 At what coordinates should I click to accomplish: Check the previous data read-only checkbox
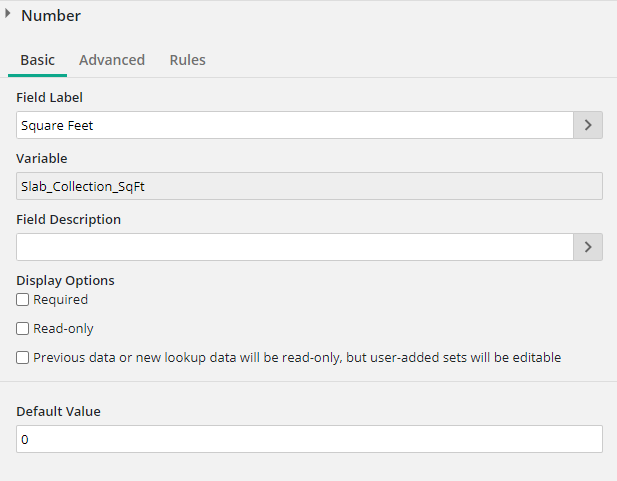(23, 358)
